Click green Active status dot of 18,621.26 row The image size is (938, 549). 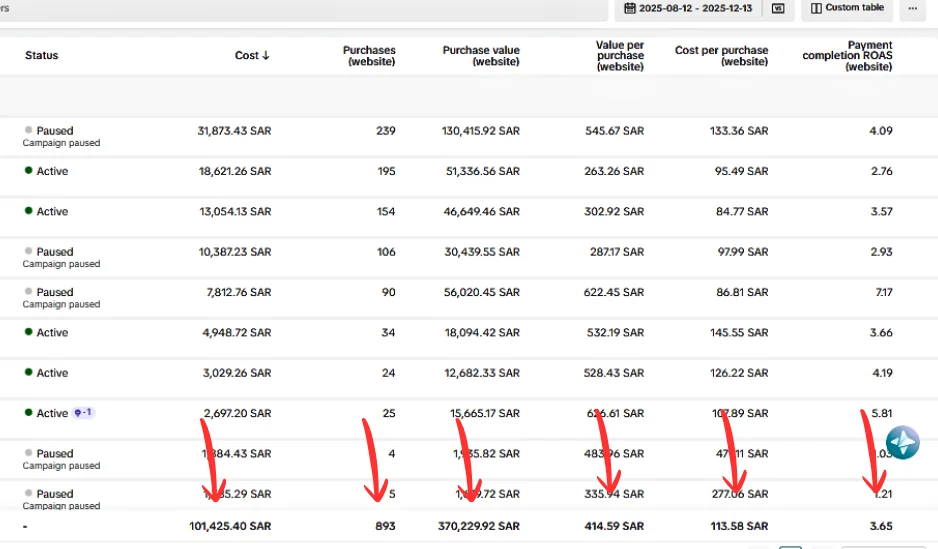[x=28, y=170]
